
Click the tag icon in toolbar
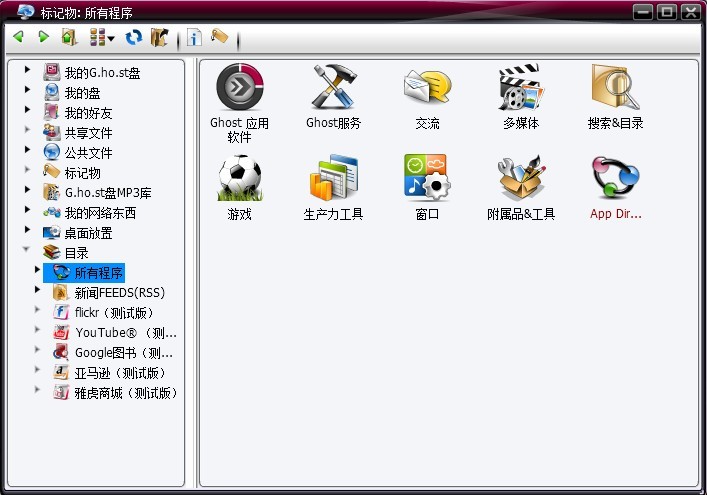(219, 37)
